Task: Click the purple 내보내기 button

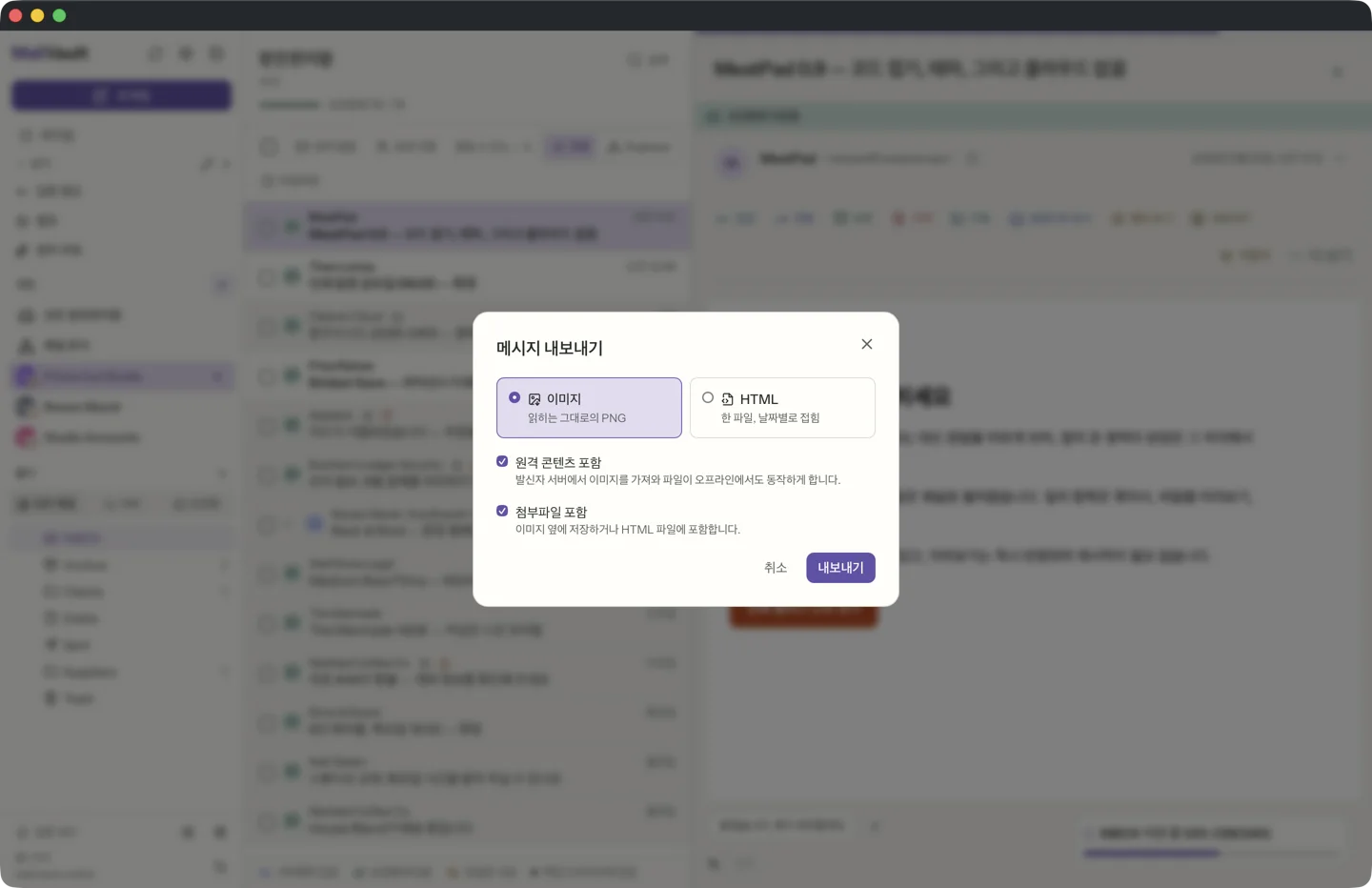Action: click(x=840, y=568)
